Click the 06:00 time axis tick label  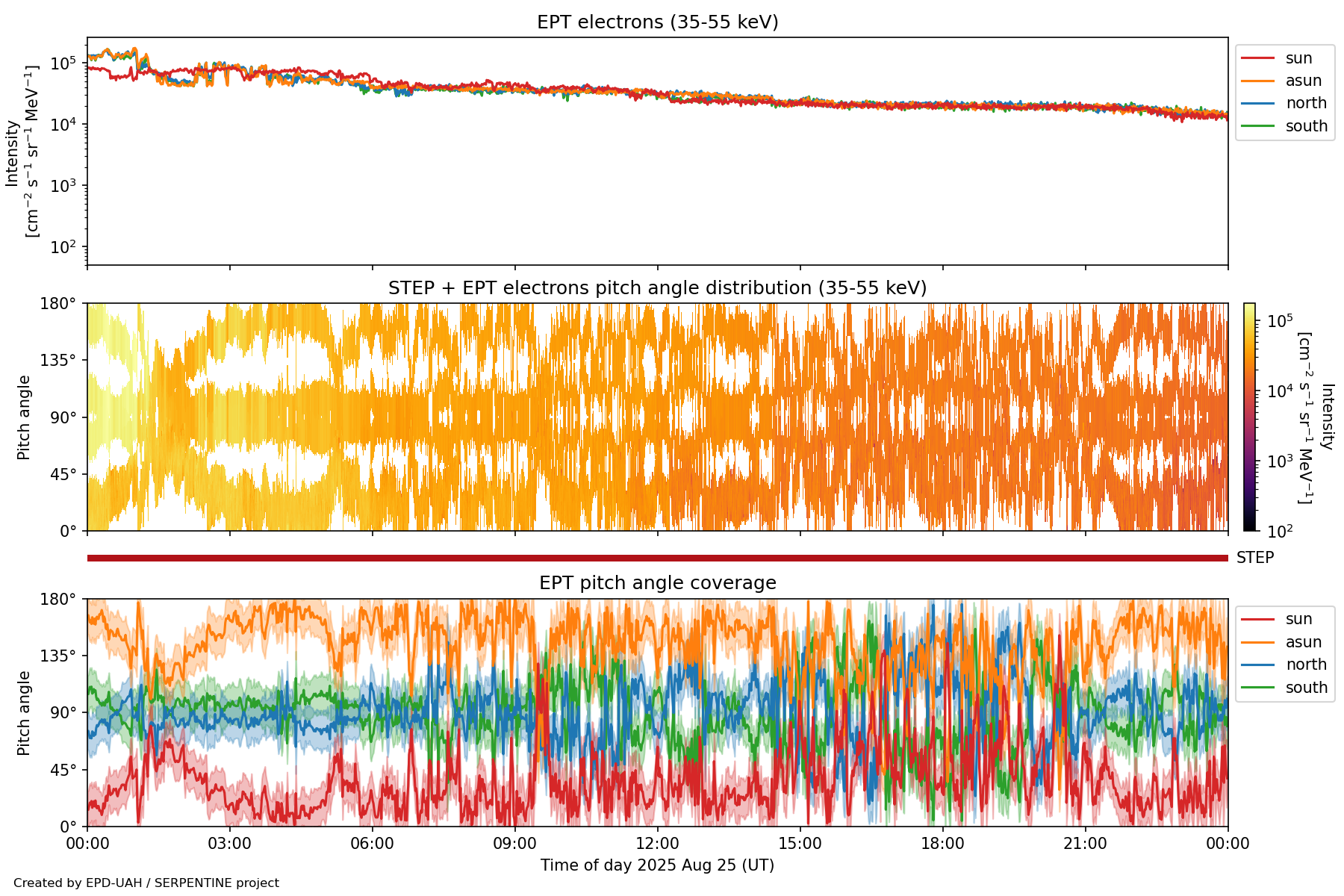click(372, 844)
